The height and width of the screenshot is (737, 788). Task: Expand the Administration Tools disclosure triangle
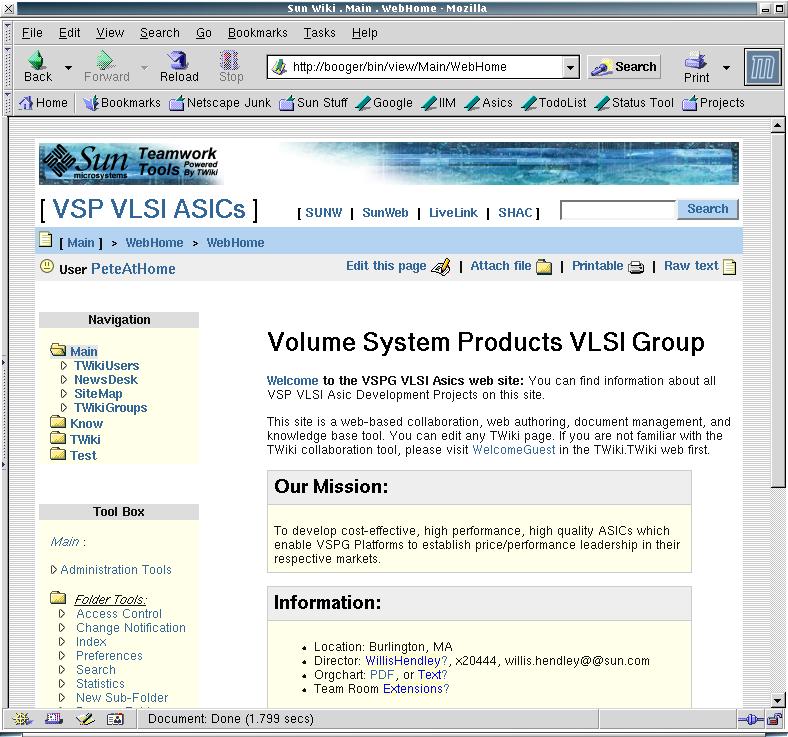pyautogui.click(x=54, y=570)
